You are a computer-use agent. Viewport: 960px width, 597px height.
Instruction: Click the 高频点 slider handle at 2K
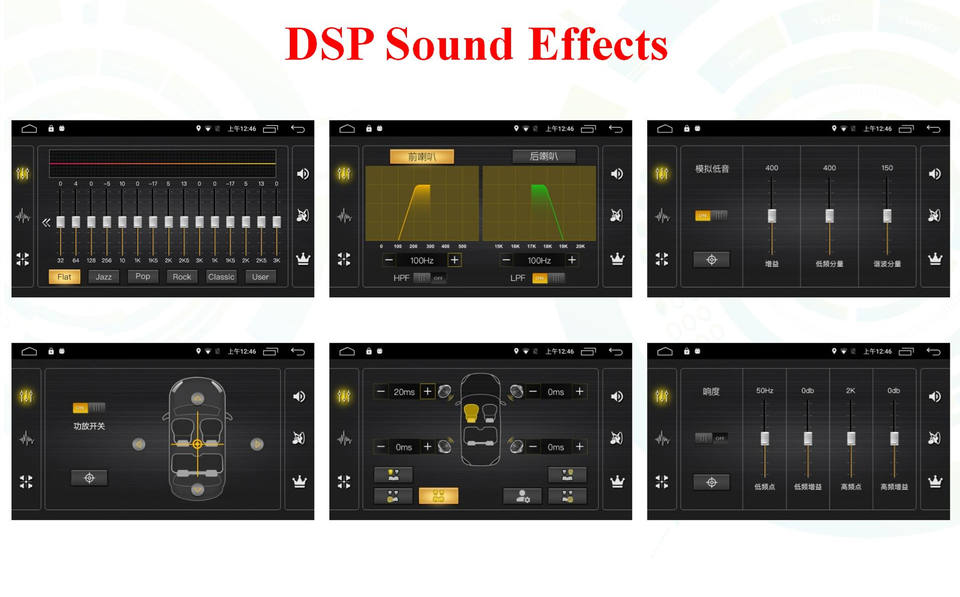[851, 438]
